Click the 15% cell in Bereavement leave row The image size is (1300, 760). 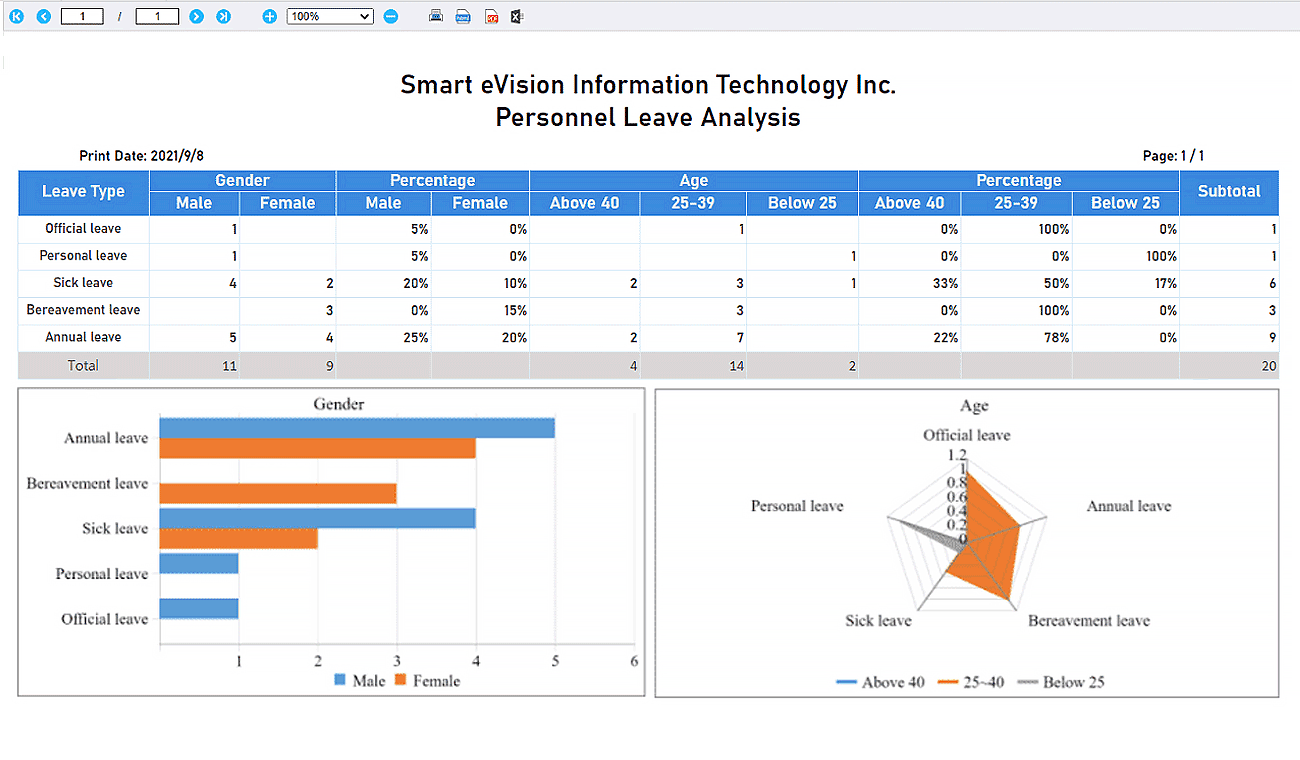tap(480, 311)
